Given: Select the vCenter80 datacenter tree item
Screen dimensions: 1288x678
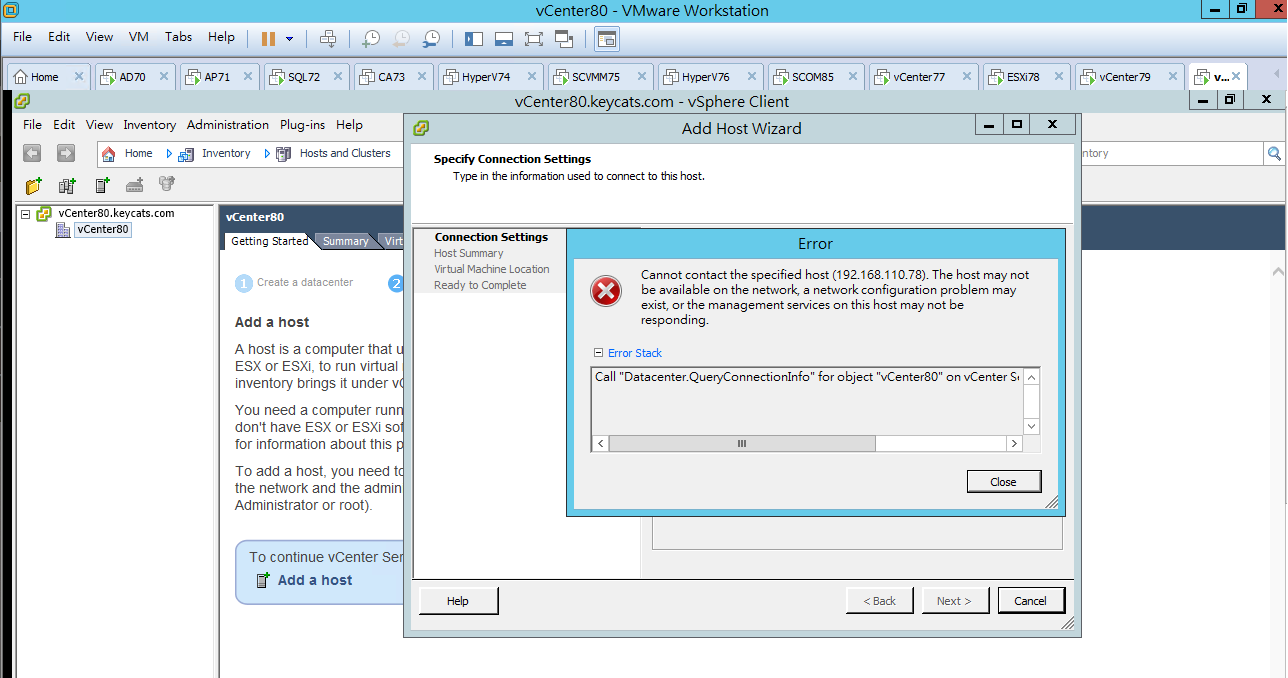Looking at the screenshot, I should coord(103,229).
